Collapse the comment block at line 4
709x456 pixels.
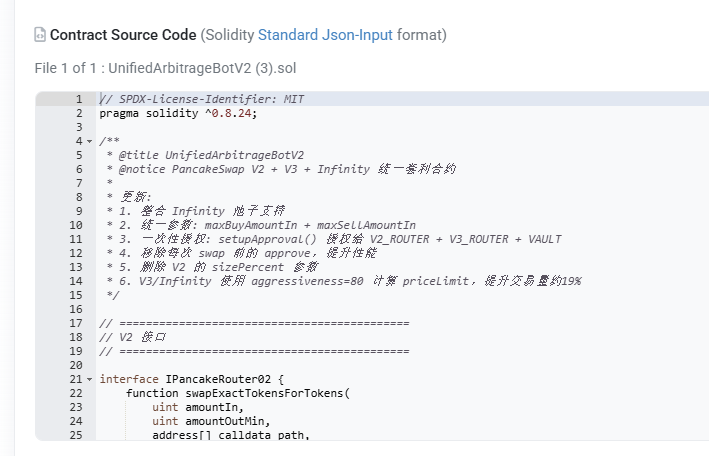(90, 141)
